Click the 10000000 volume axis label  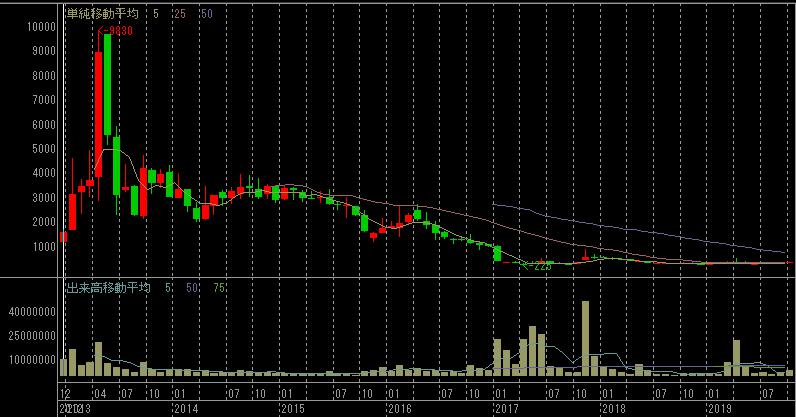click(32, 360)
